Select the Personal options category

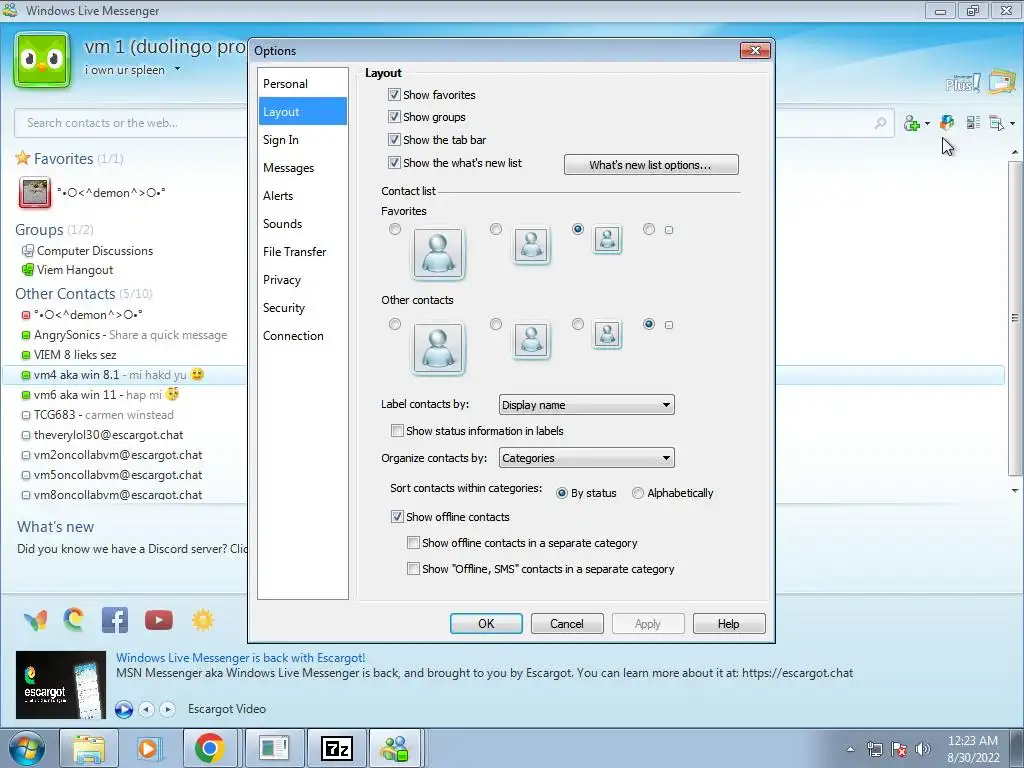click(302, 84)
